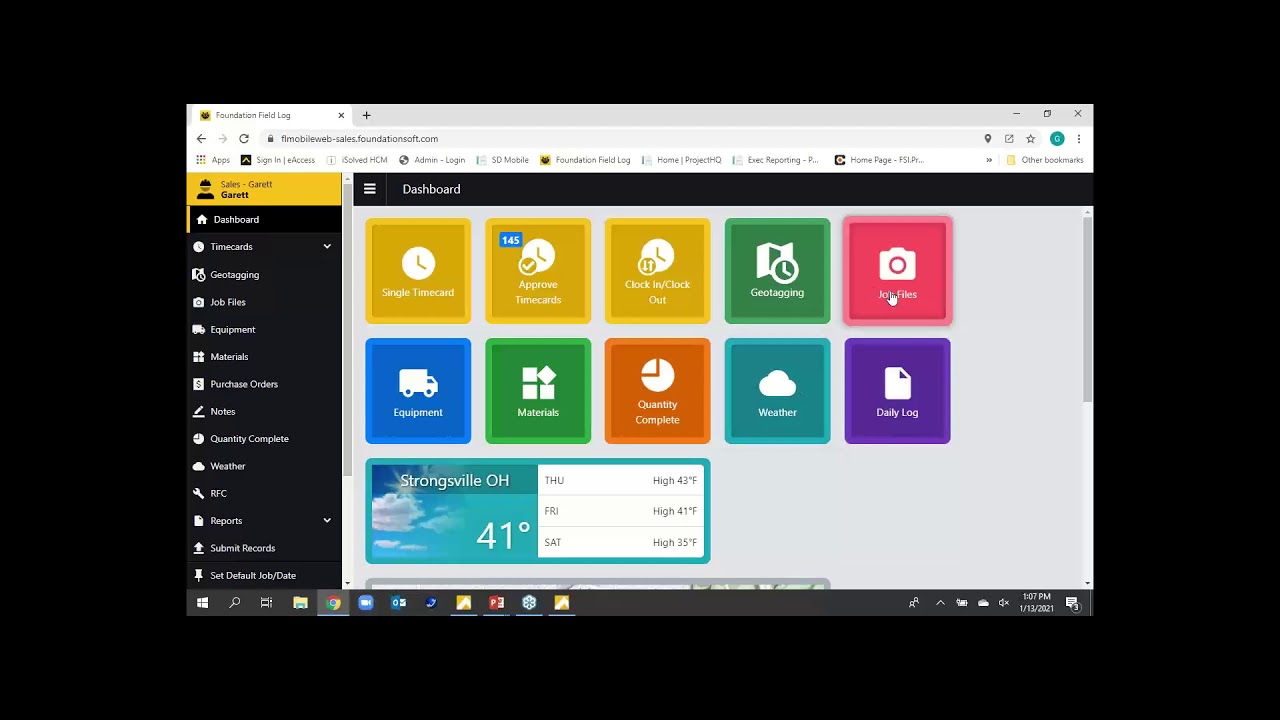Select Purchase Orders in the sidebar
Screen dimensions: 1280x720
[x=264, y=384]
